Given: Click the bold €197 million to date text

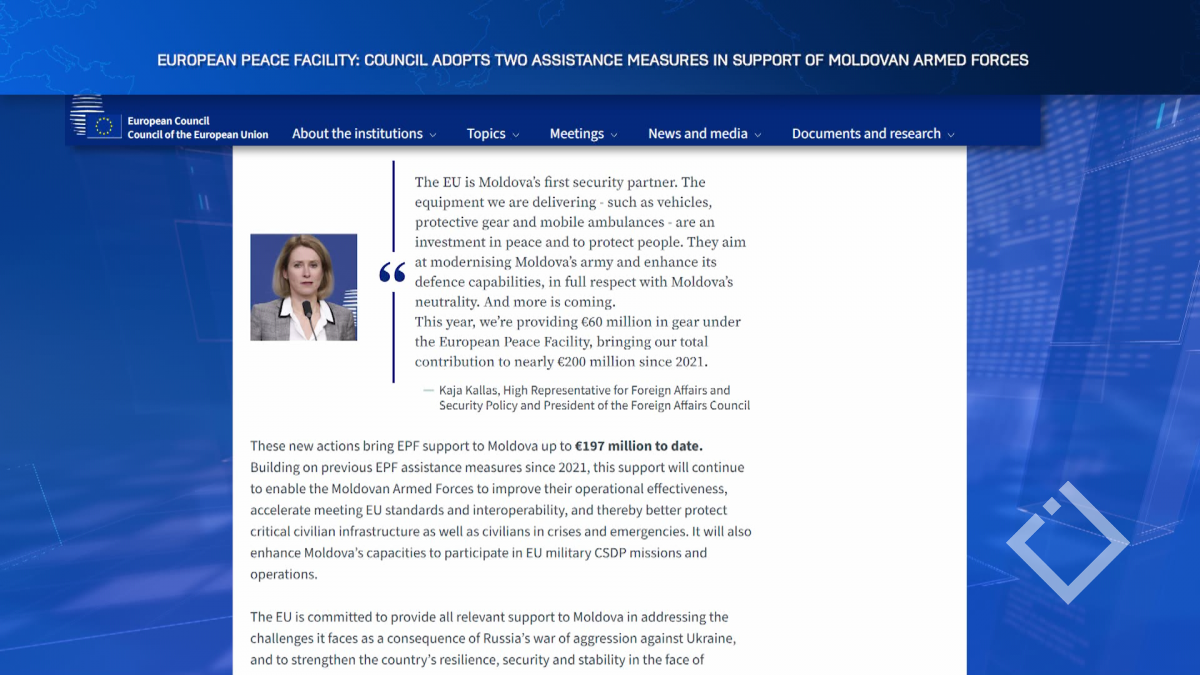Looking at the screenshot, I should click(x=639, y=446).
